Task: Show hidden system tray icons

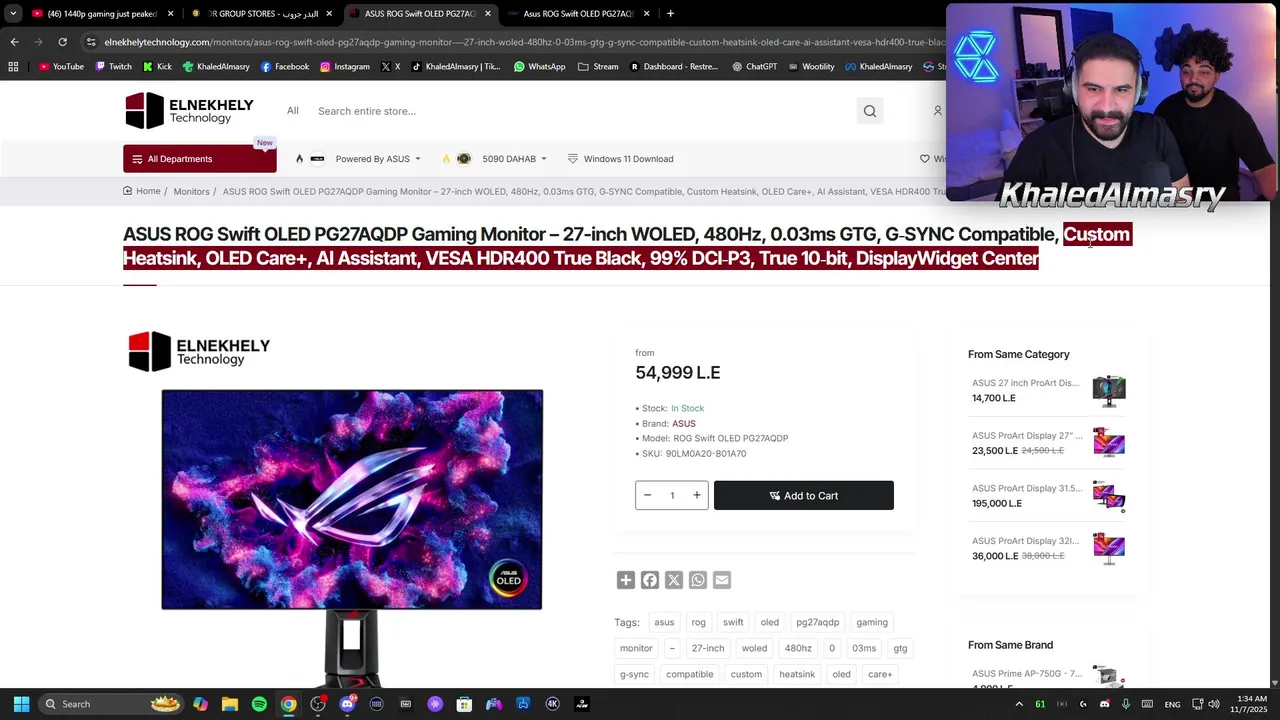Action: click(1018, 704)
